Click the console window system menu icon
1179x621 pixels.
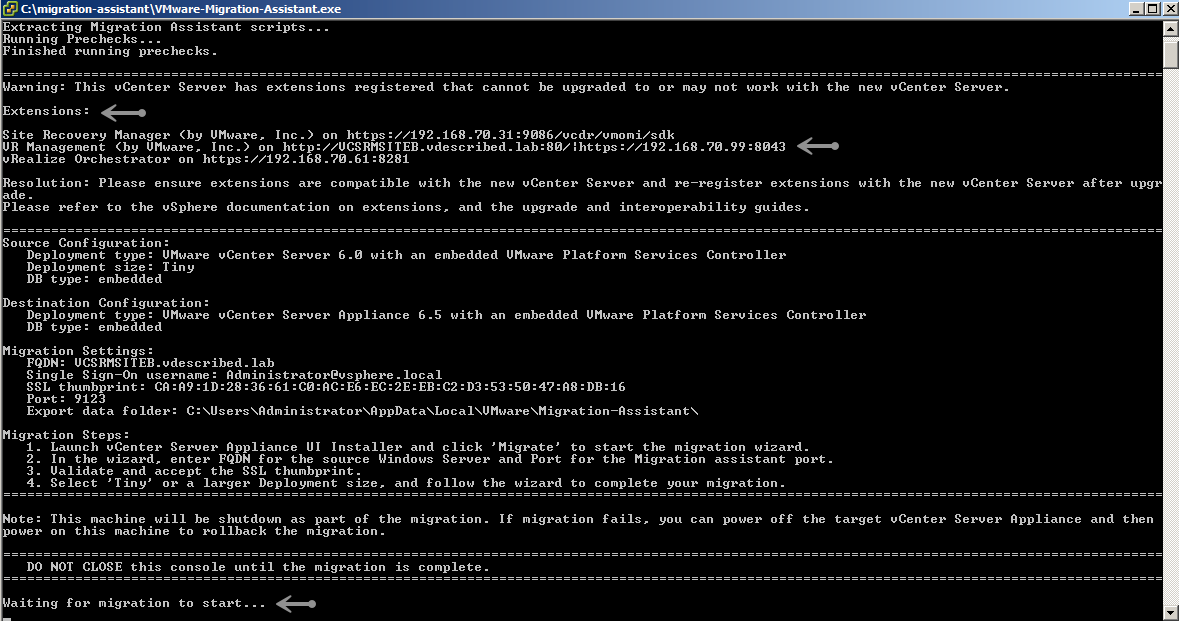click(x=10, y=8)
